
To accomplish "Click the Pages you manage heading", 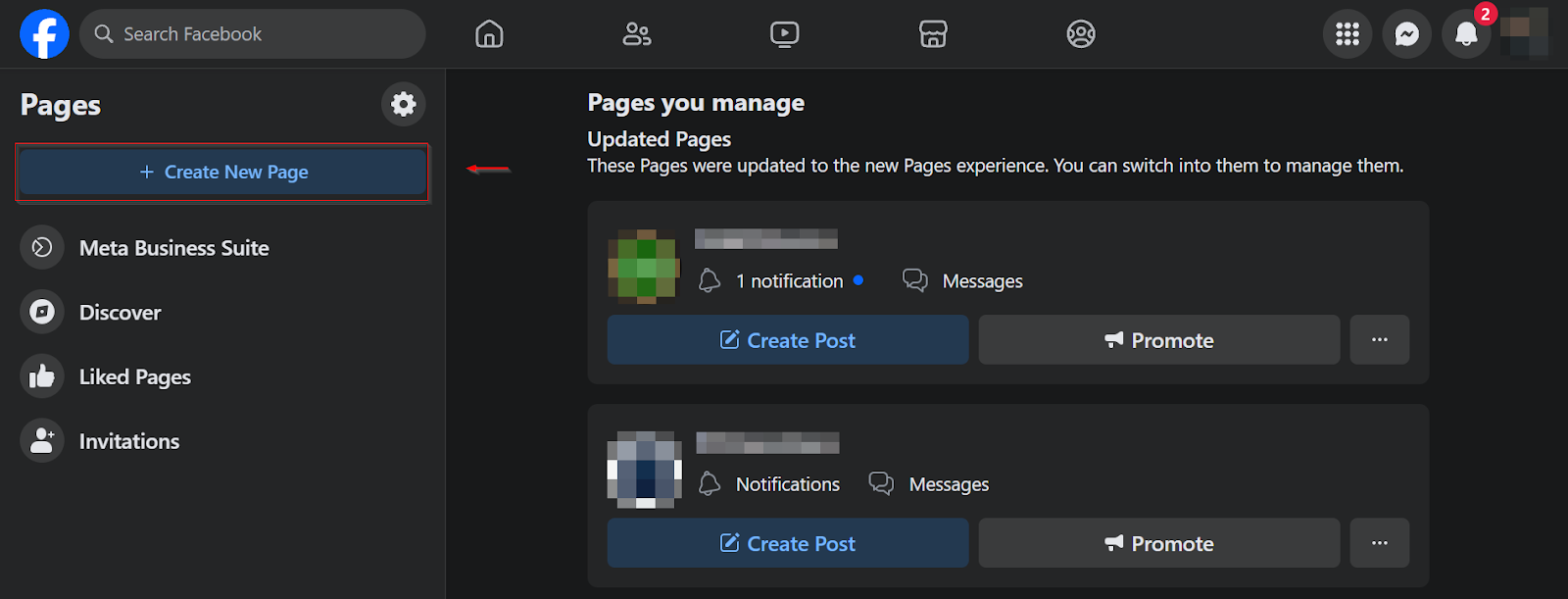I will tap(696, 103).
